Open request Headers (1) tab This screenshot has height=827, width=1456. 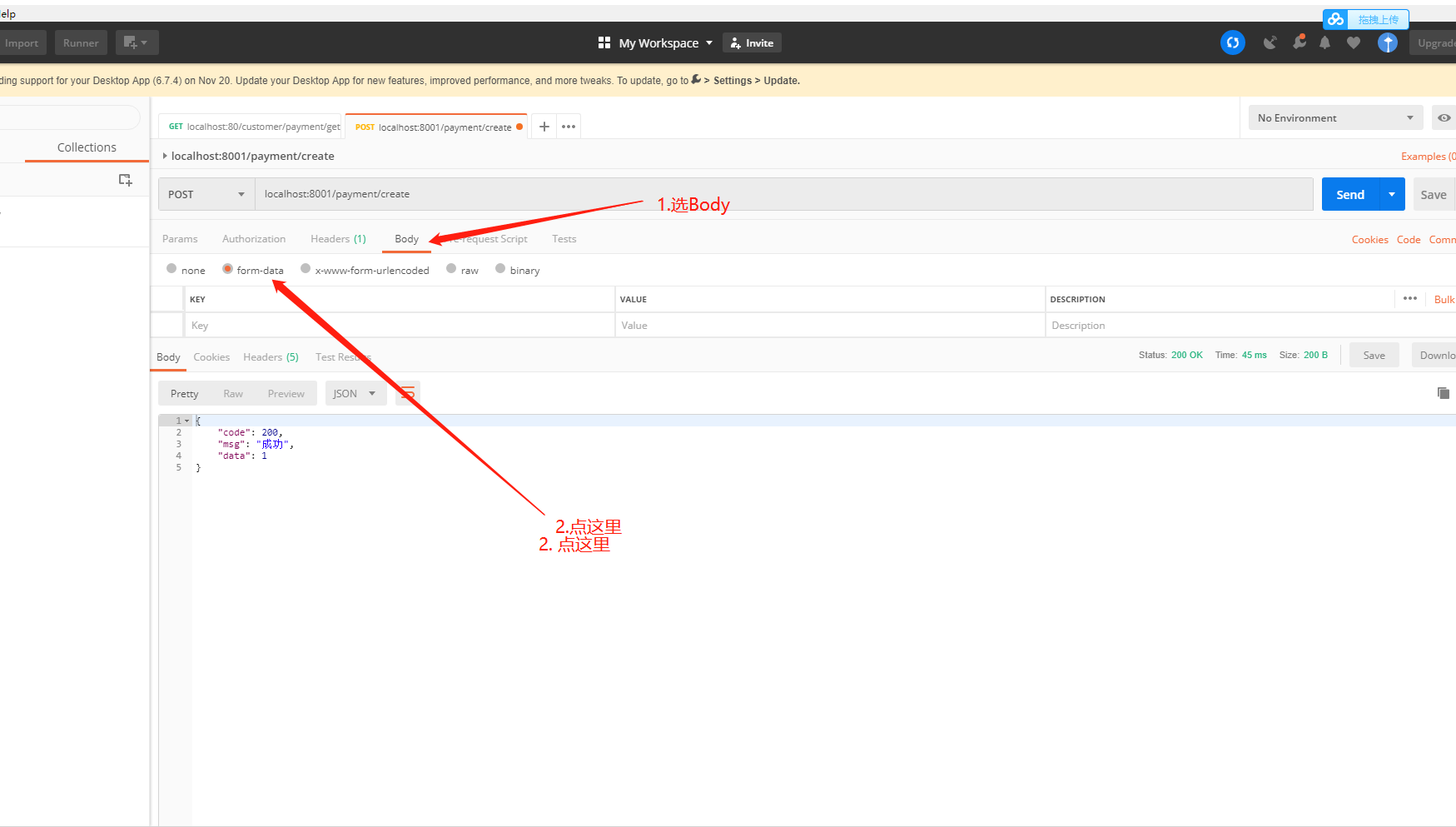pyautogui.click(x=338, y=239)
